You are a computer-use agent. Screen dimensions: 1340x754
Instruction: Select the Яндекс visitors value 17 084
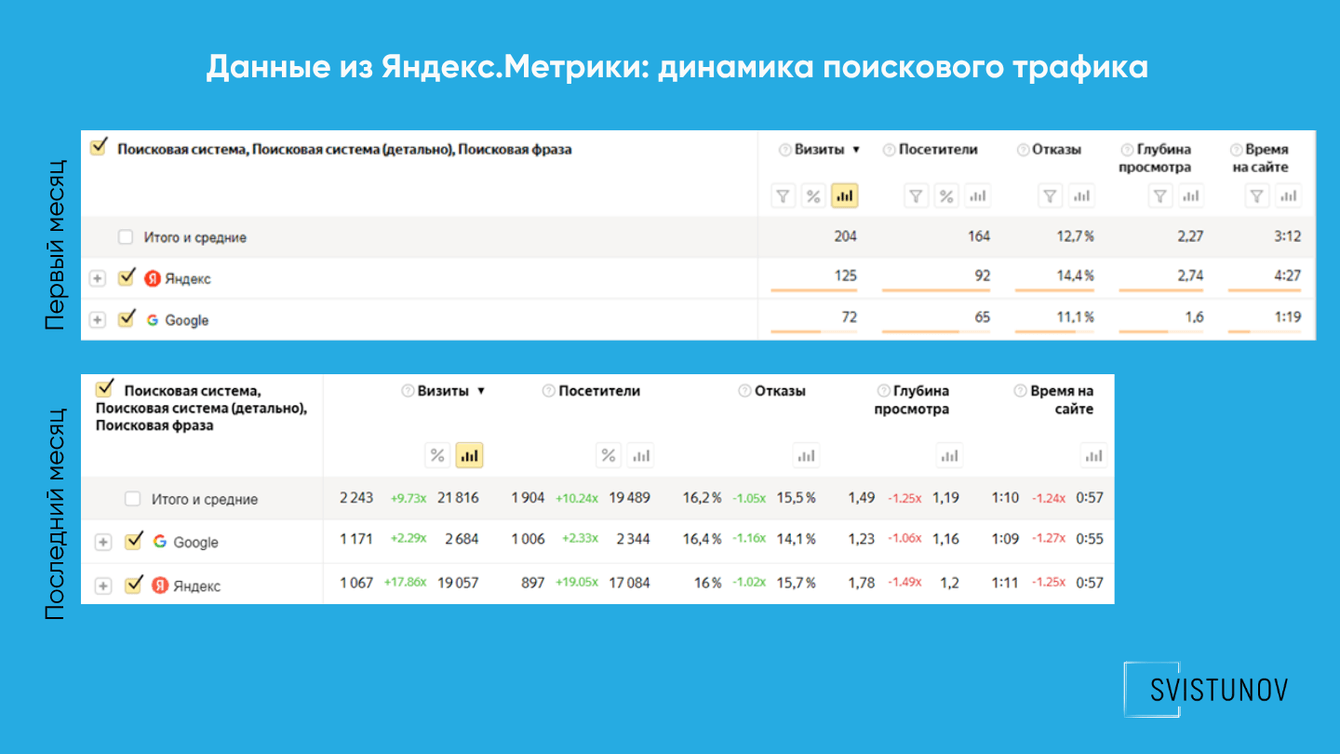tap(629, 582)
